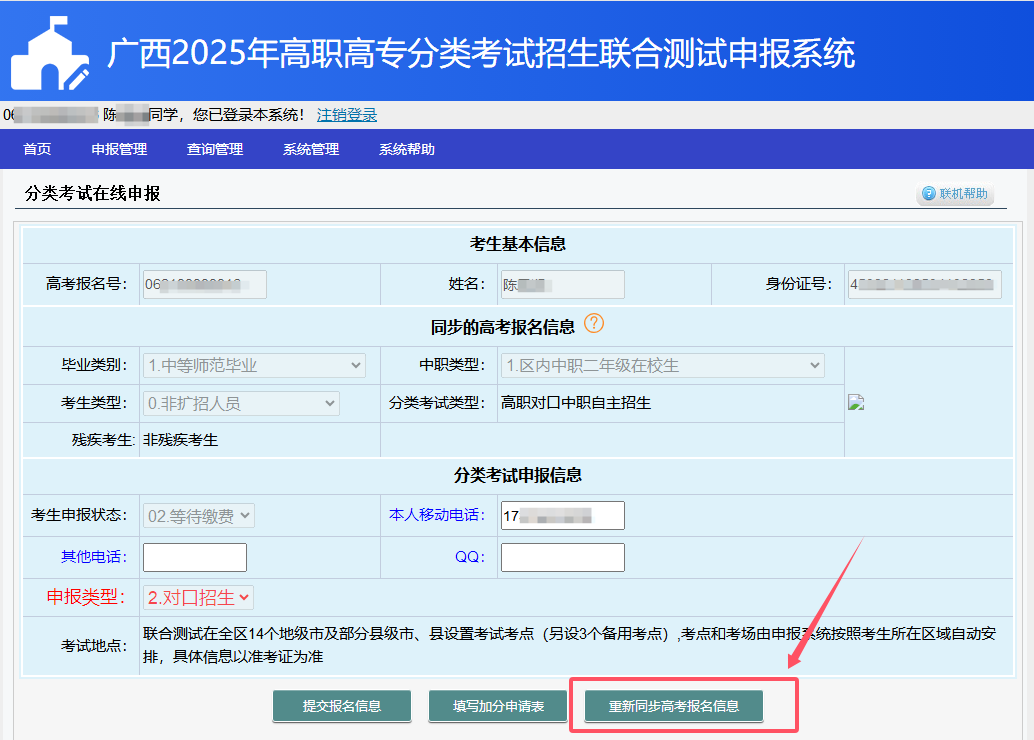Click 重新同步高考报名信息 button
This screenshot has height=740, width=1034.
(674, 706)
